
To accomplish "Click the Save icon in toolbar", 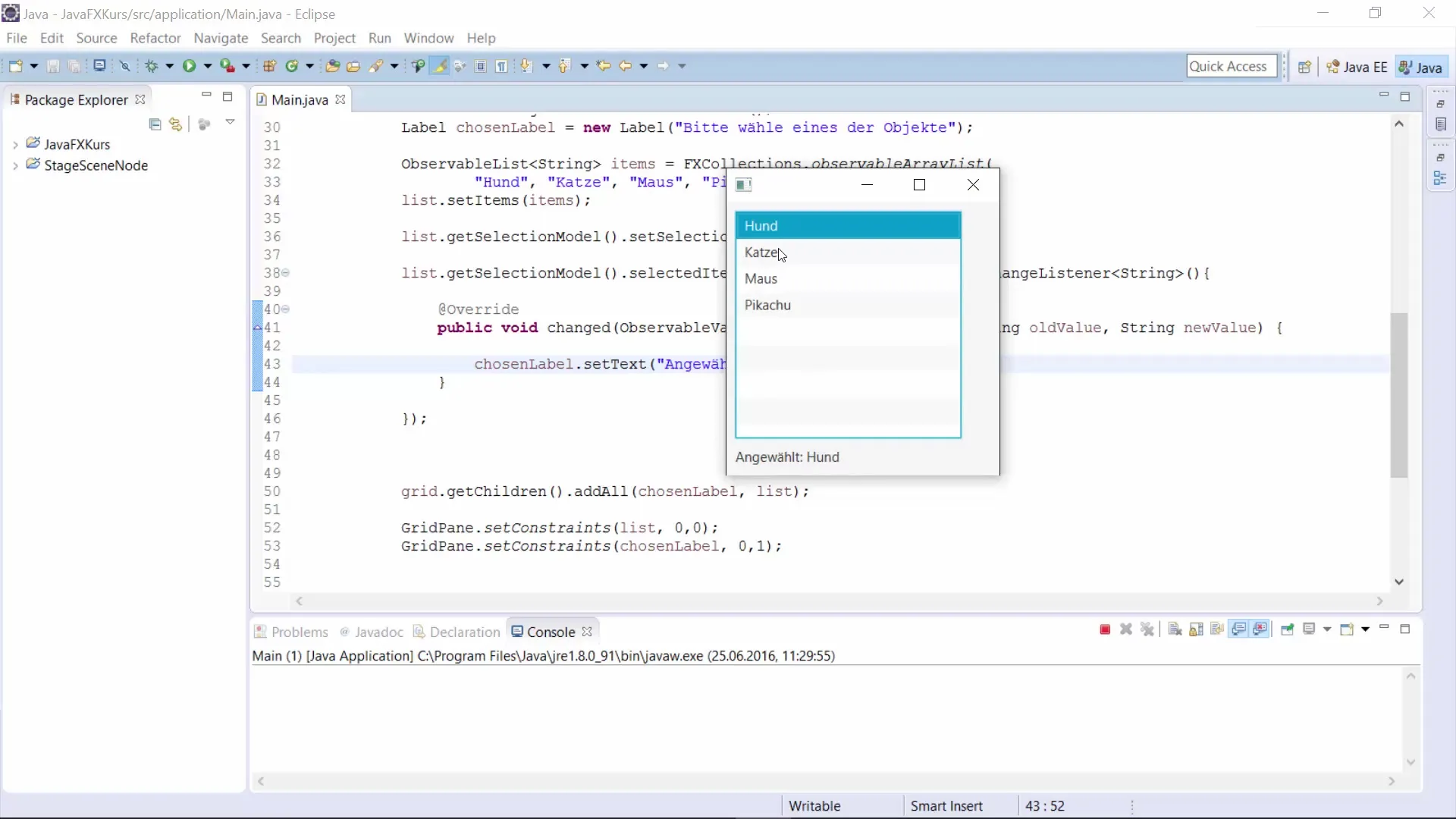I will tap(53, 66).
